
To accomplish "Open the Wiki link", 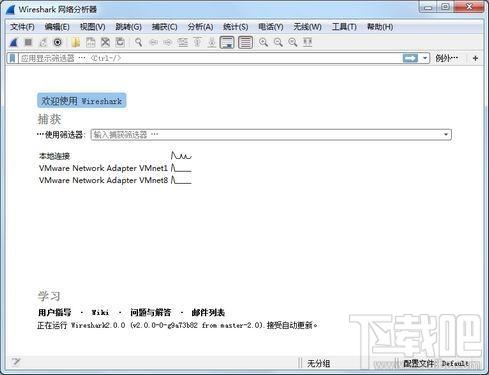I will [100, 312].
